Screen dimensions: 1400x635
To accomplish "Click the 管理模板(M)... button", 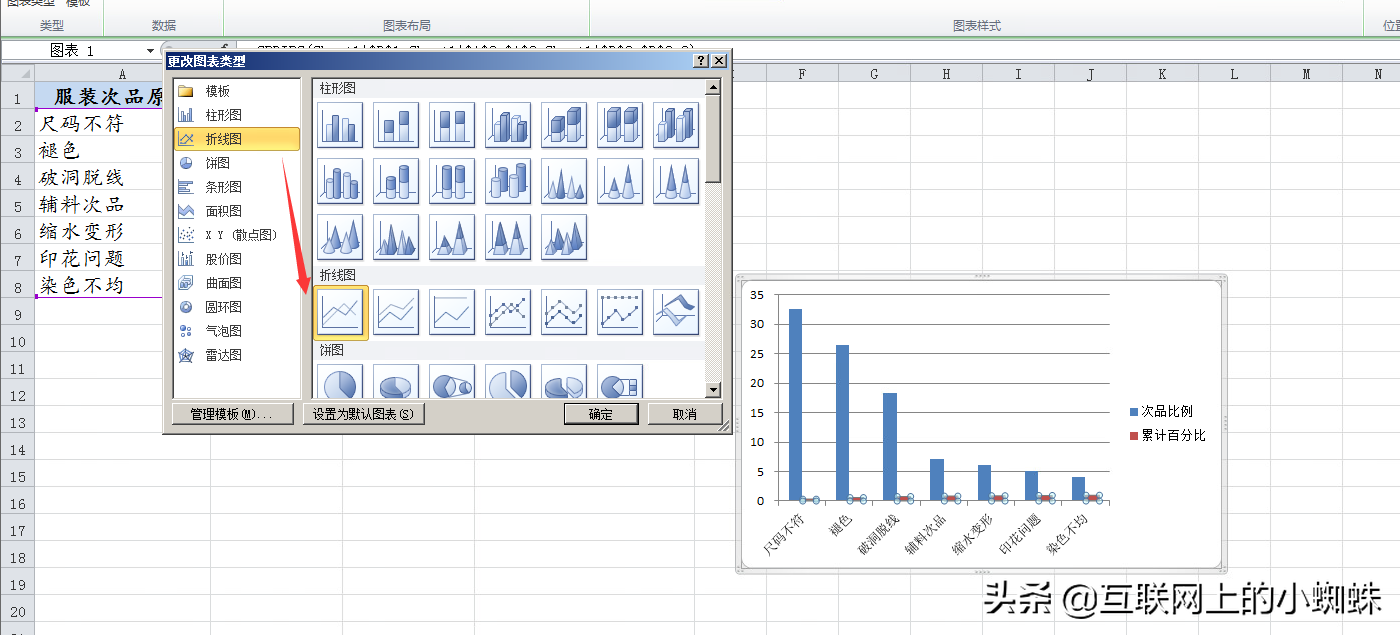I will 232,414.
